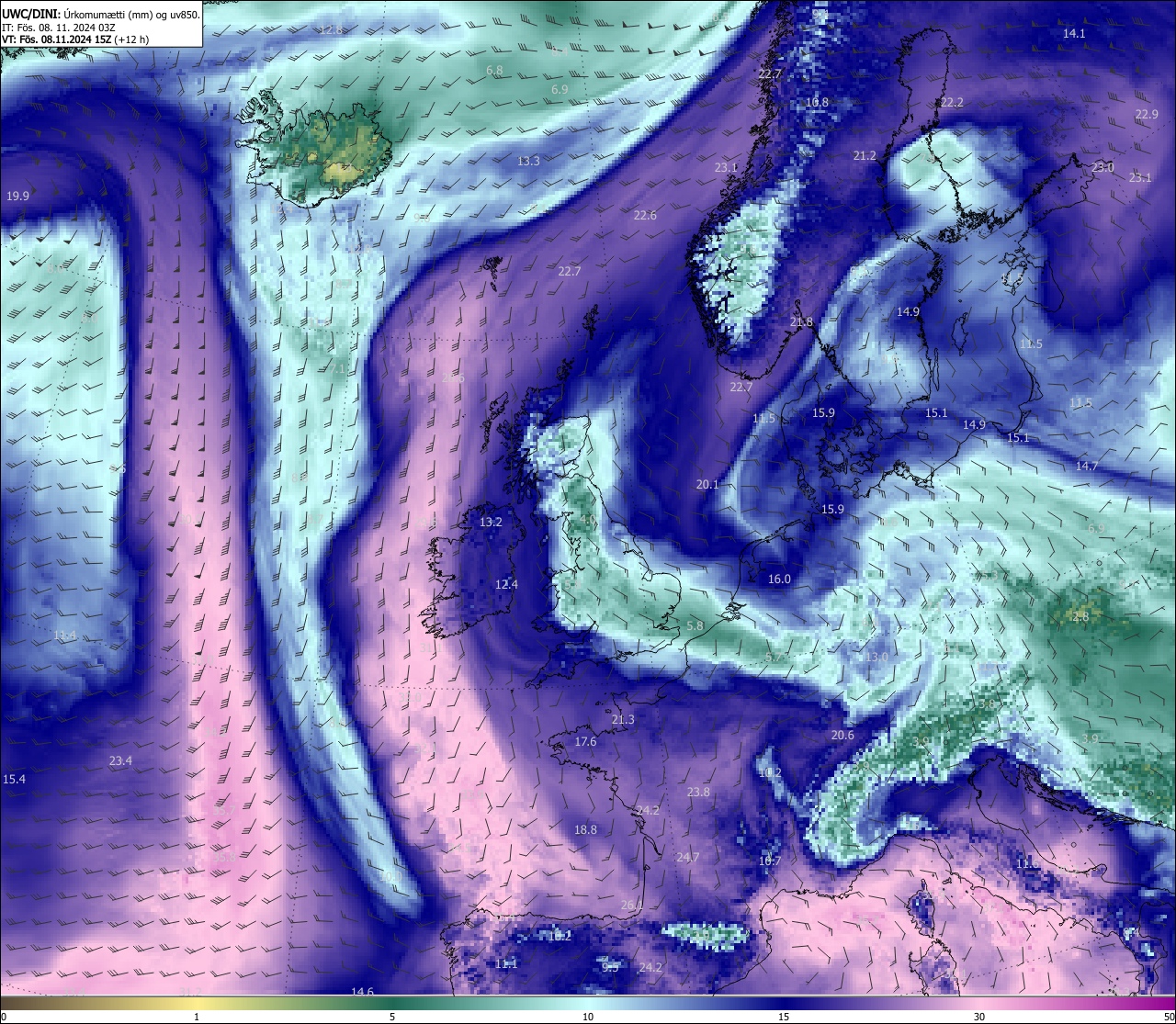This screenshot has height=1024, width=1176.
Task: Click the '5' tick label on the scale
Action: pos(392,1017)
